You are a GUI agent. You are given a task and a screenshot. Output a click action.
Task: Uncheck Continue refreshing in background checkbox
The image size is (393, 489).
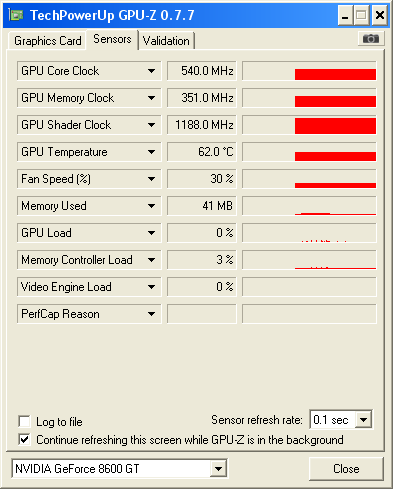click(24, 440)
